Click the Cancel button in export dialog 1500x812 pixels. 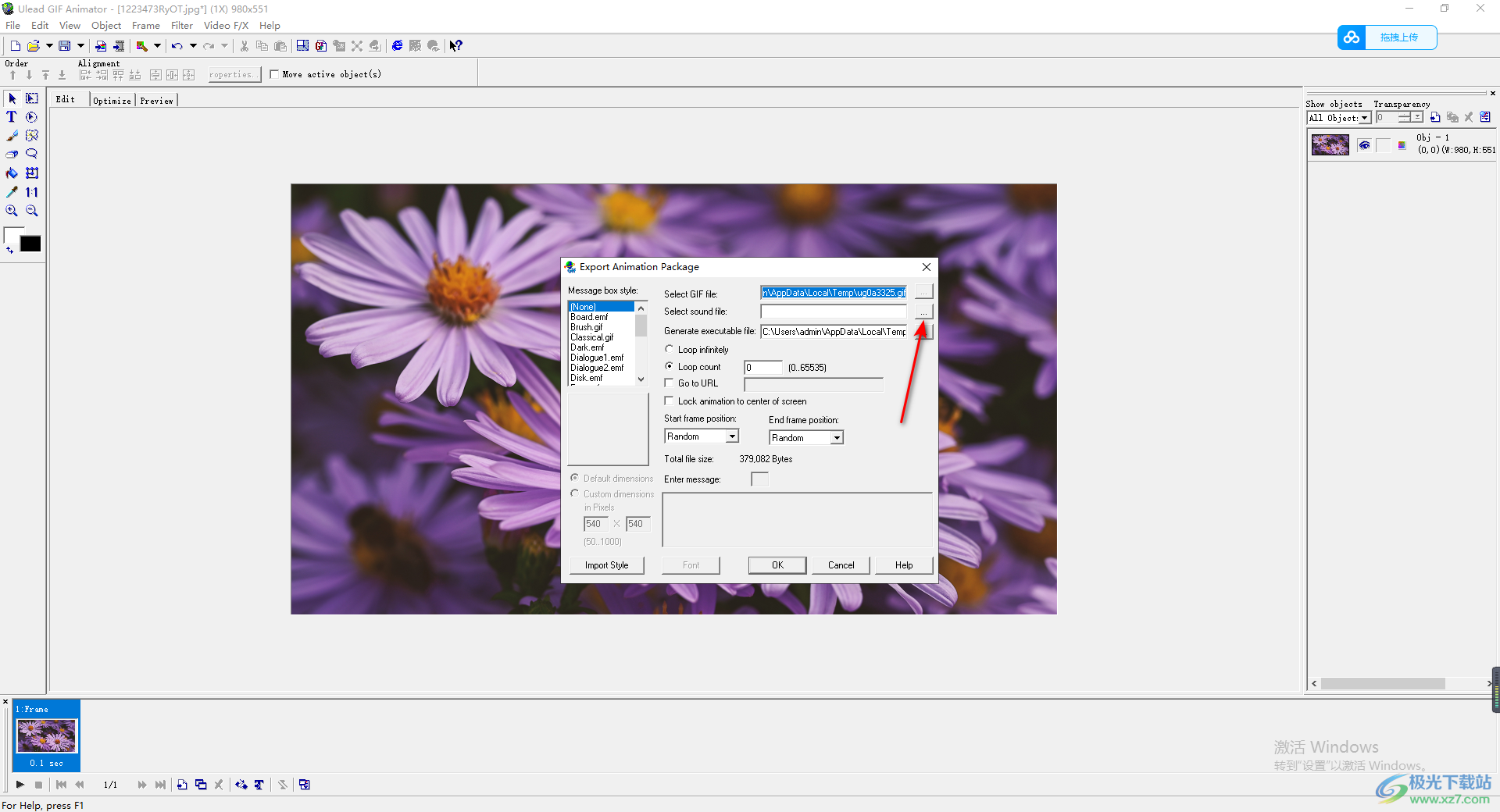841,565
